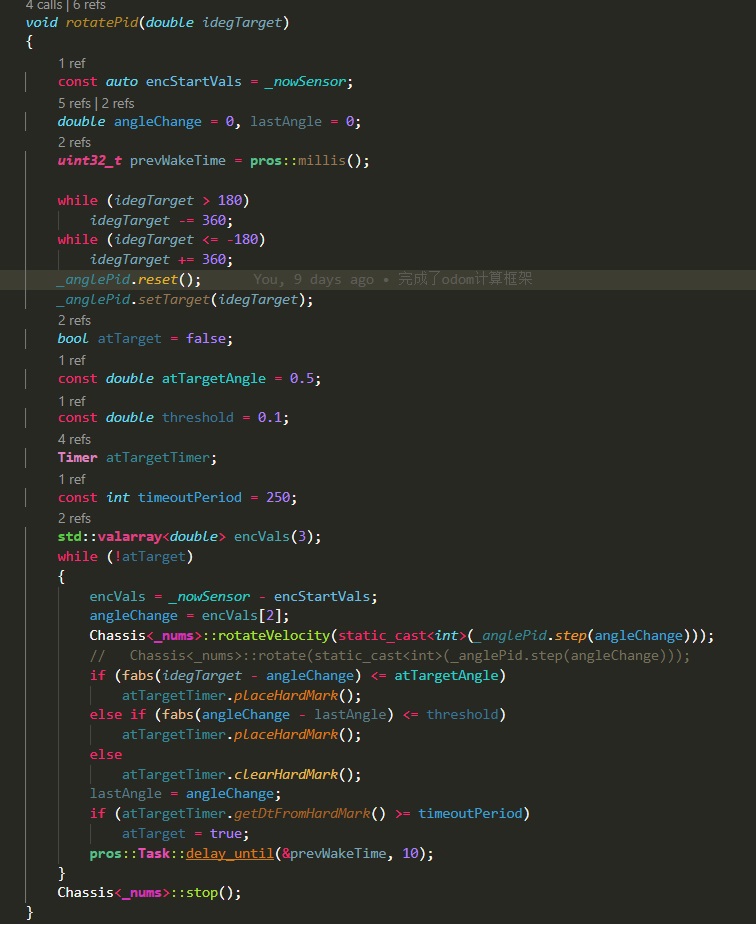
Task: Click the git blame note "You, 9 days ago"
Action: click(313, 280)
